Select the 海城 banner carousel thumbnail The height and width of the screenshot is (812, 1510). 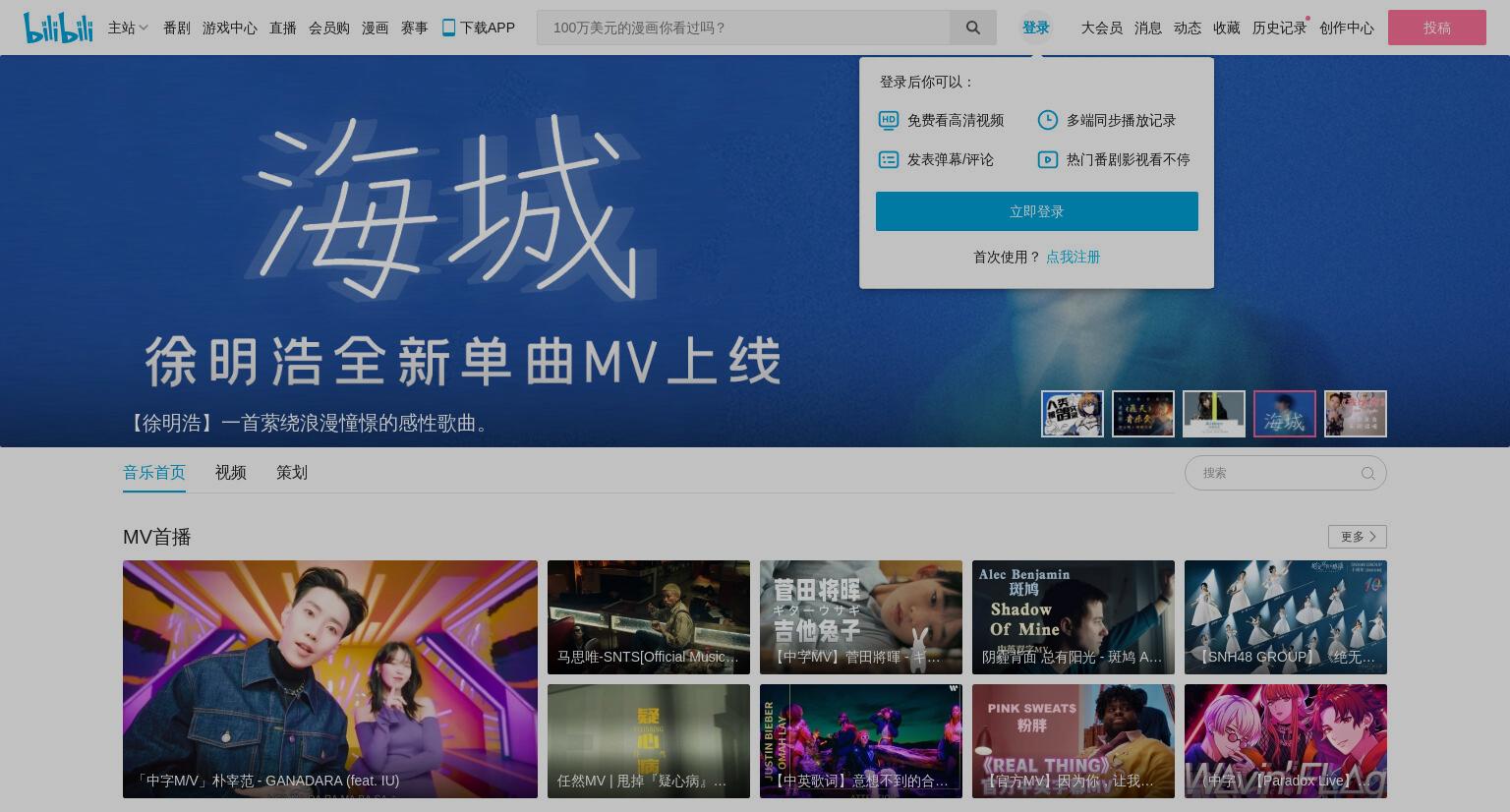(x=1285, y=414)
